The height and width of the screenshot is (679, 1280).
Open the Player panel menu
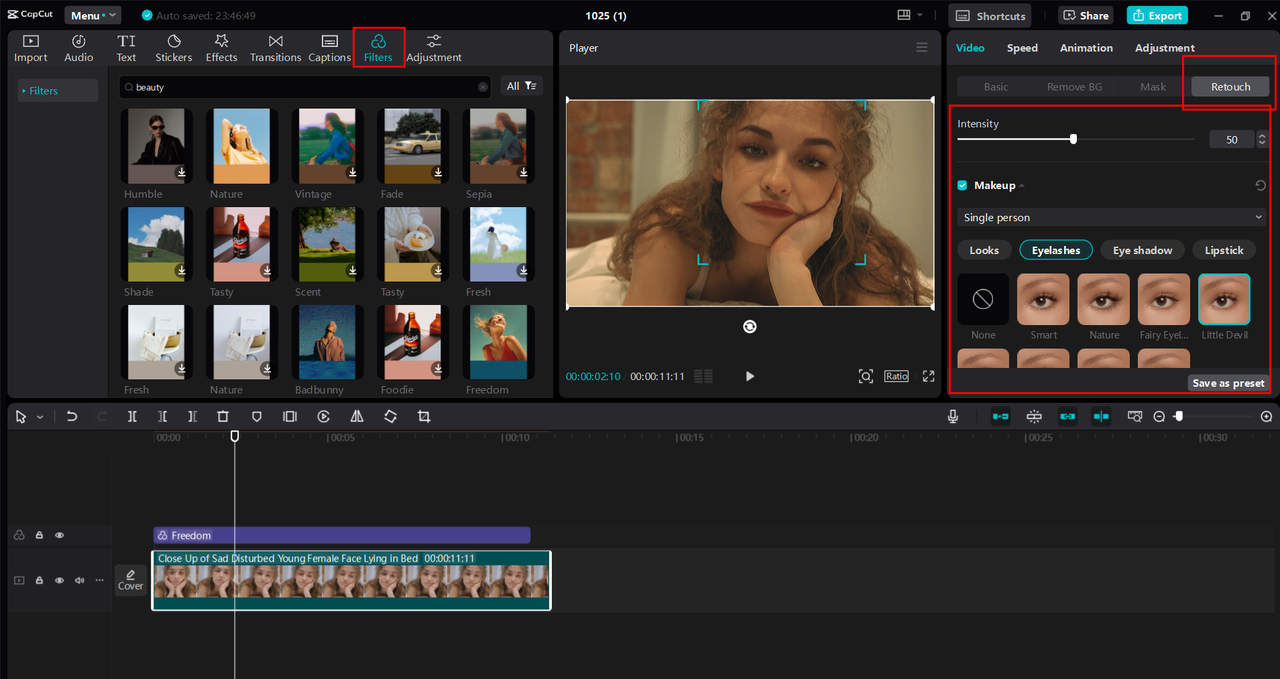922,48
